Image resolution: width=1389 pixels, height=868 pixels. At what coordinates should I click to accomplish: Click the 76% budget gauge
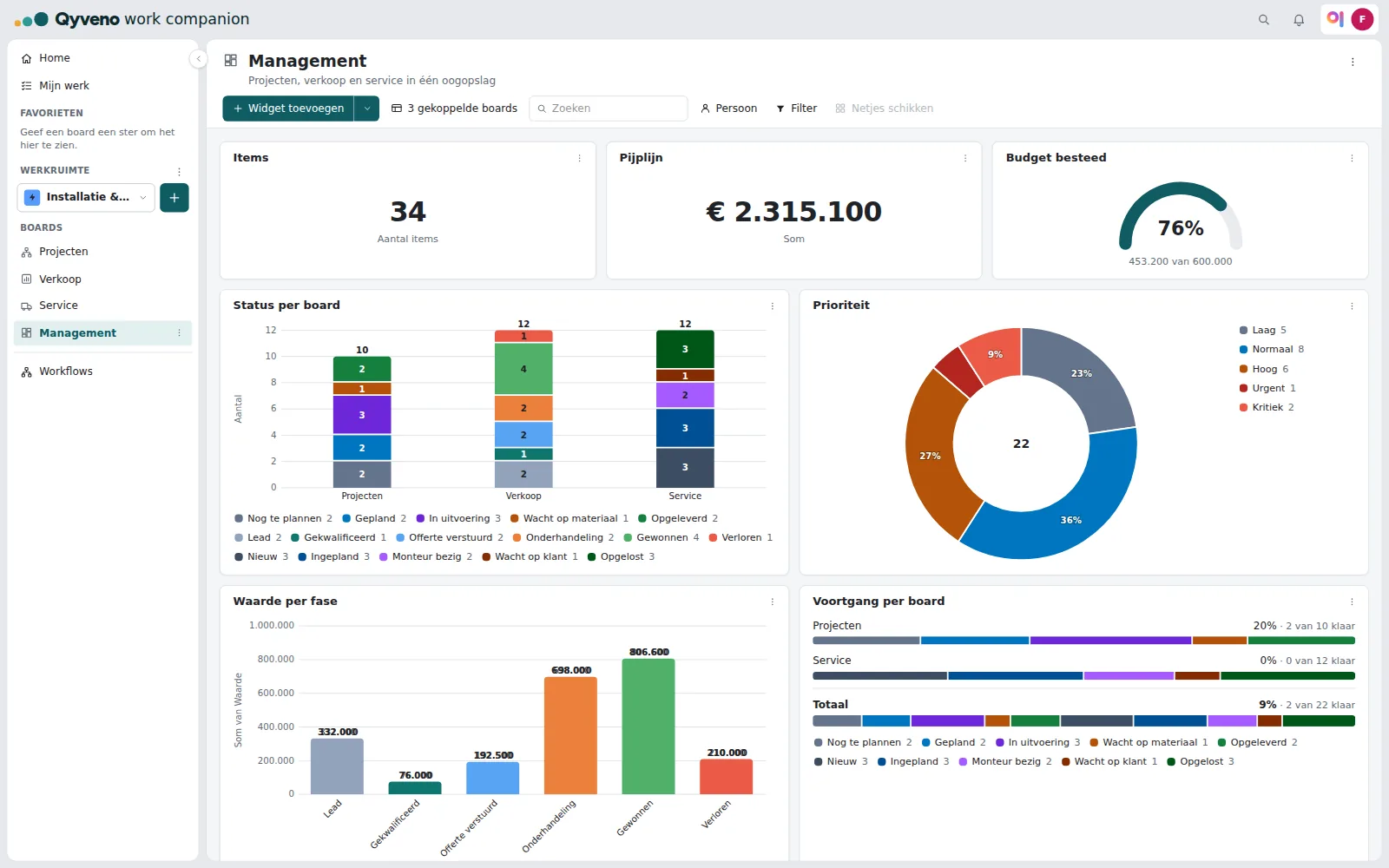point(1181,217)
